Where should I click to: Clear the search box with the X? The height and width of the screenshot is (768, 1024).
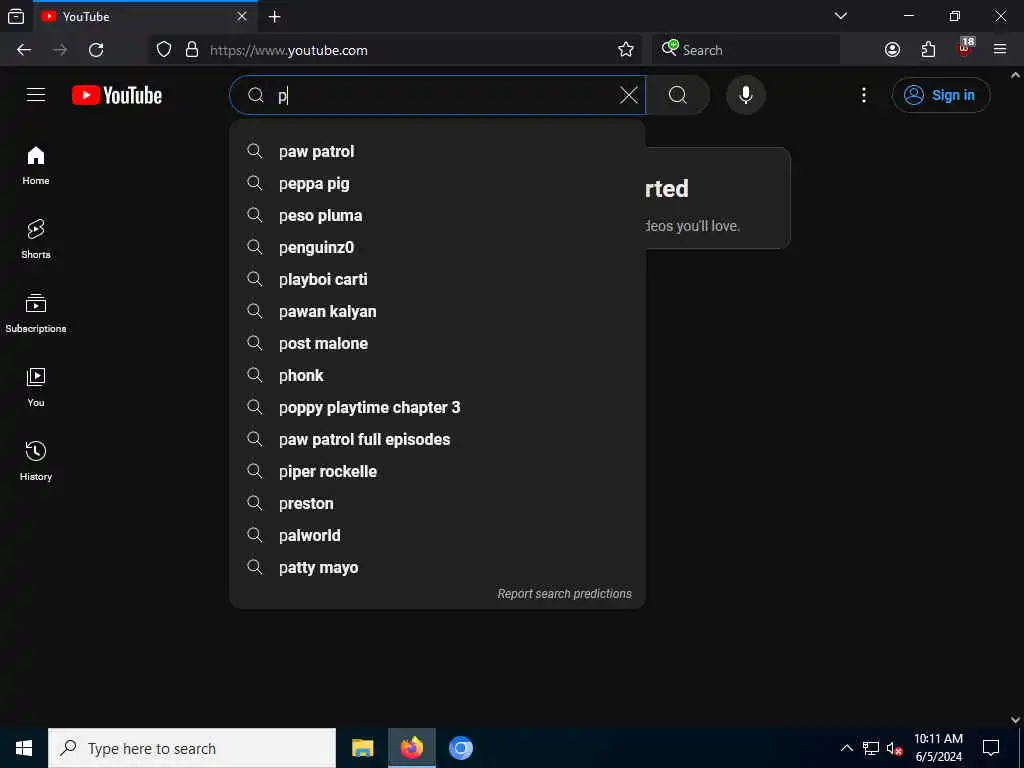629,95
